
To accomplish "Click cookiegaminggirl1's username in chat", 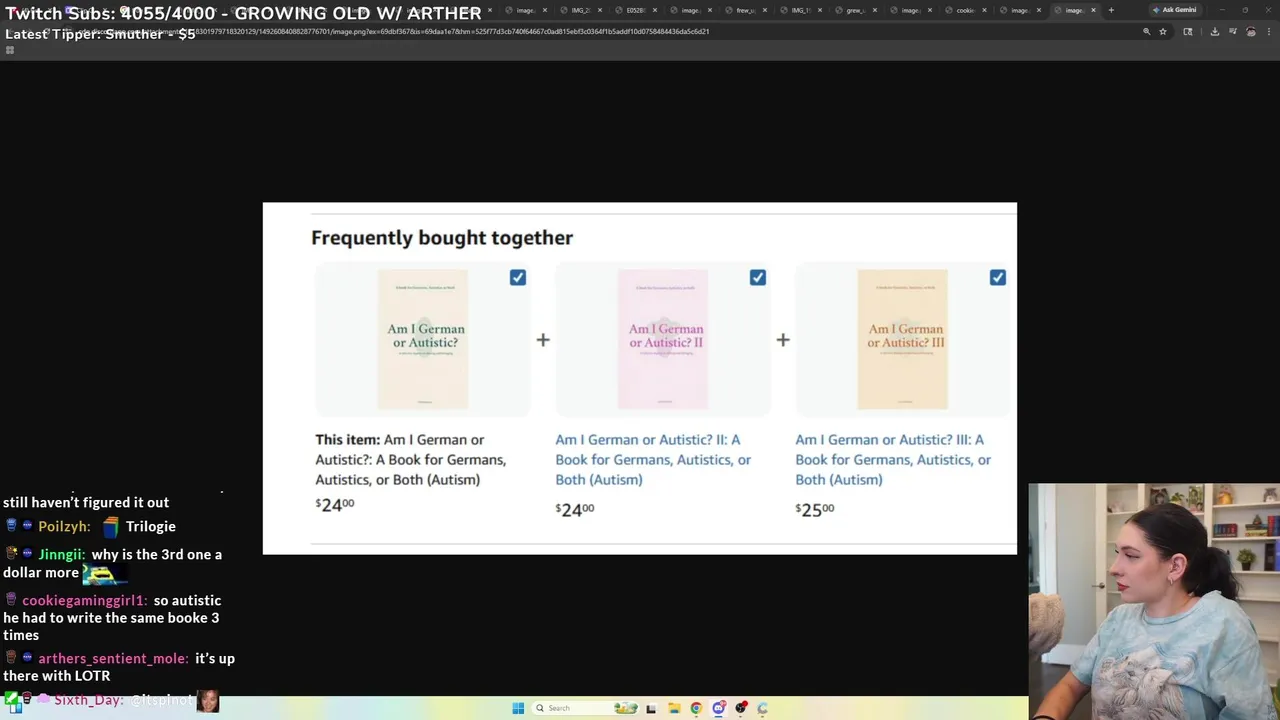I will [85, 600].
